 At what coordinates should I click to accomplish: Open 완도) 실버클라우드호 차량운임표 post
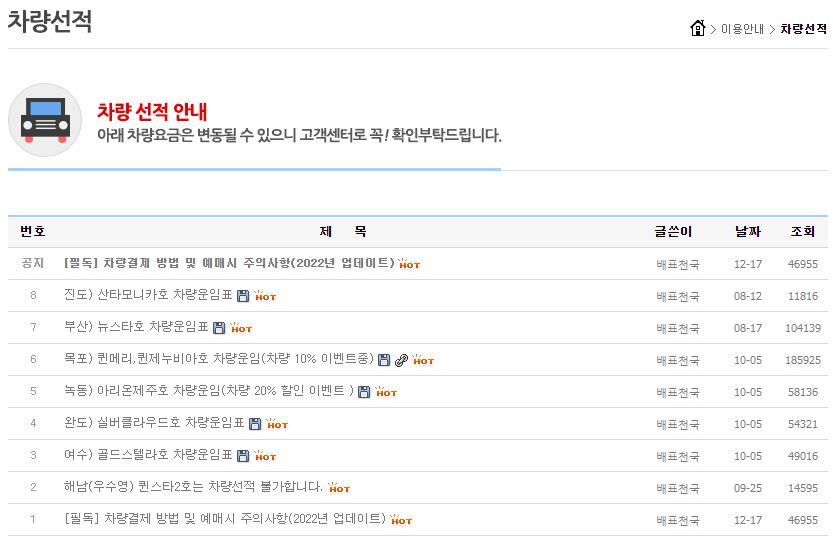coord(154,422)
